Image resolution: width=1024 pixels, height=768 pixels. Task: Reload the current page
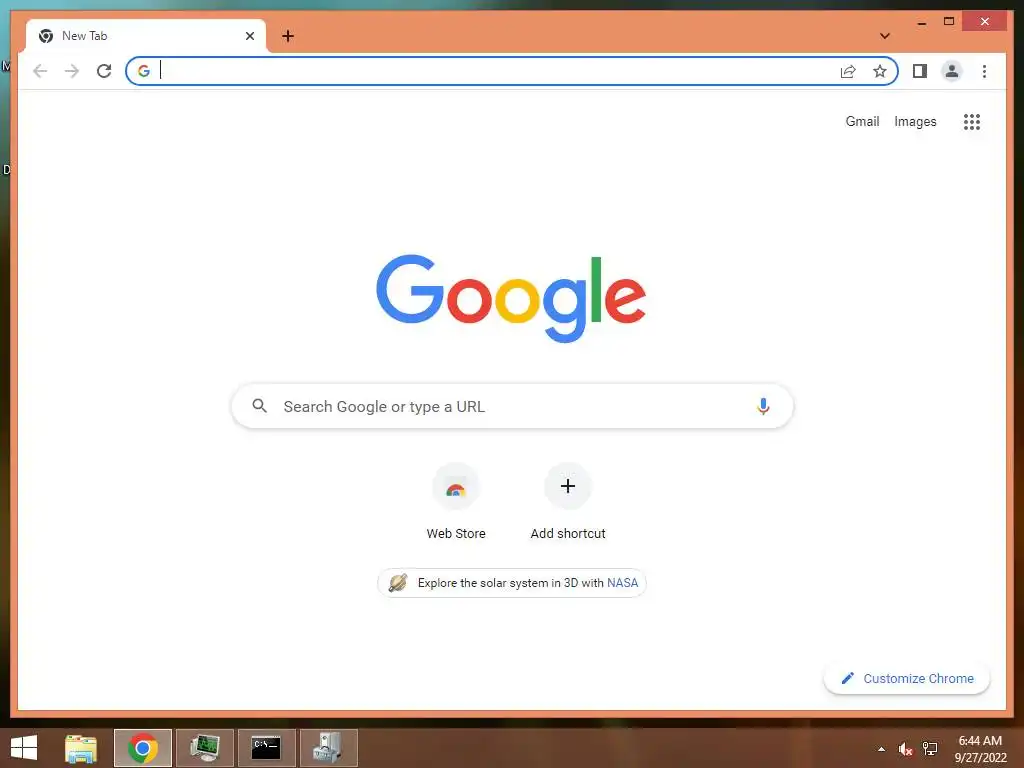(x=104, y=71)
